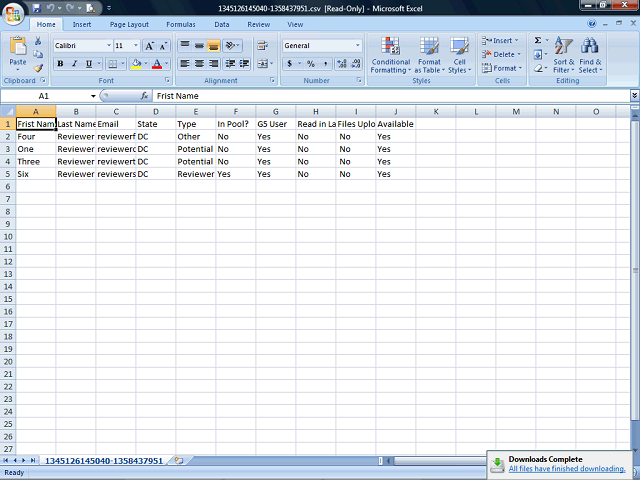Toggle Bold formatting
The image size is (640, 480).
point(60,64)
